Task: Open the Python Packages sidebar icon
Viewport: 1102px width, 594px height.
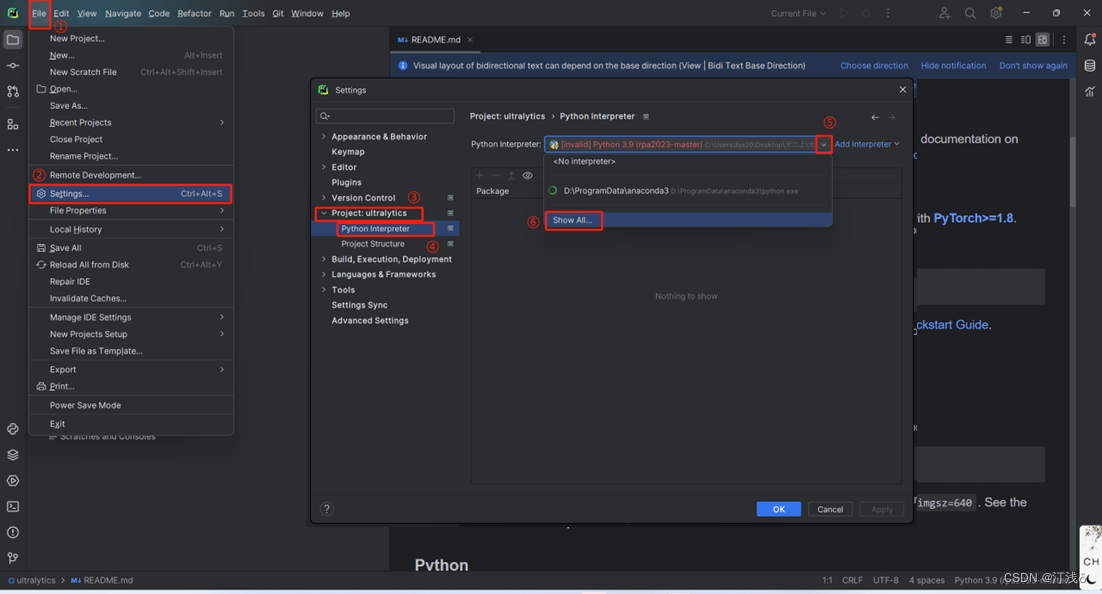Action: (13, 429)
